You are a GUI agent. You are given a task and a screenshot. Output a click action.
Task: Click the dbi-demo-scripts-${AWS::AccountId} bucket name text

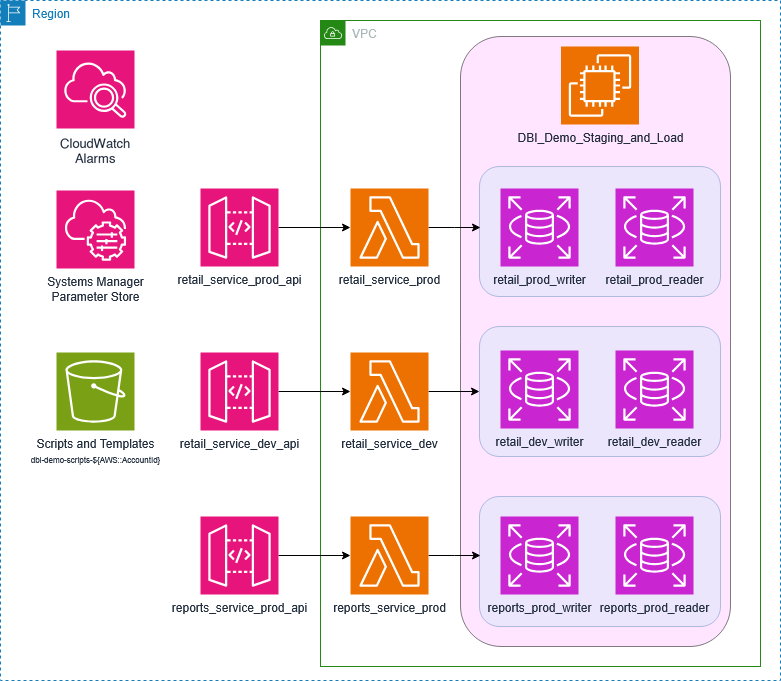coord(95,460)
